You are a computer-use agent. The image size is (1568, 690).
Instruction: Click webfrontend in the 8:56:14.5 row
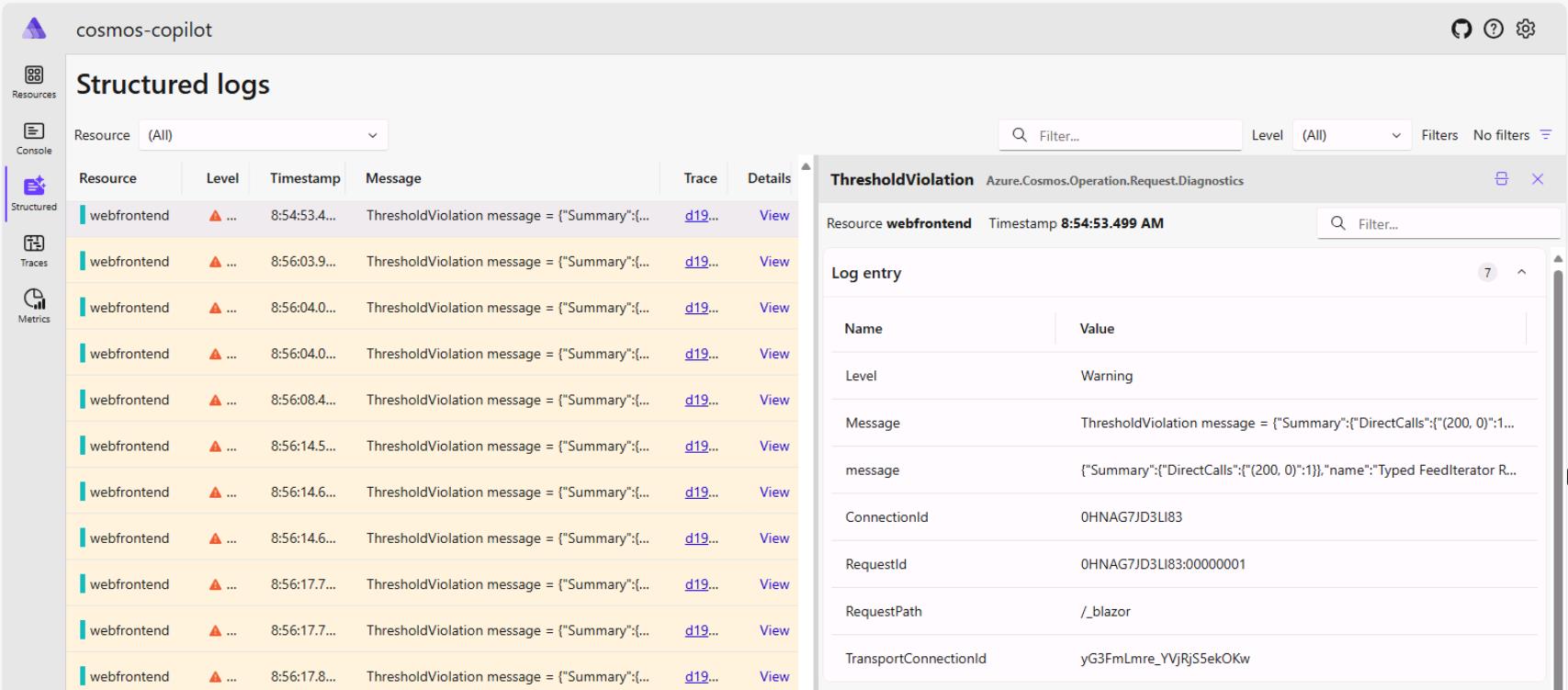(130, 446)
